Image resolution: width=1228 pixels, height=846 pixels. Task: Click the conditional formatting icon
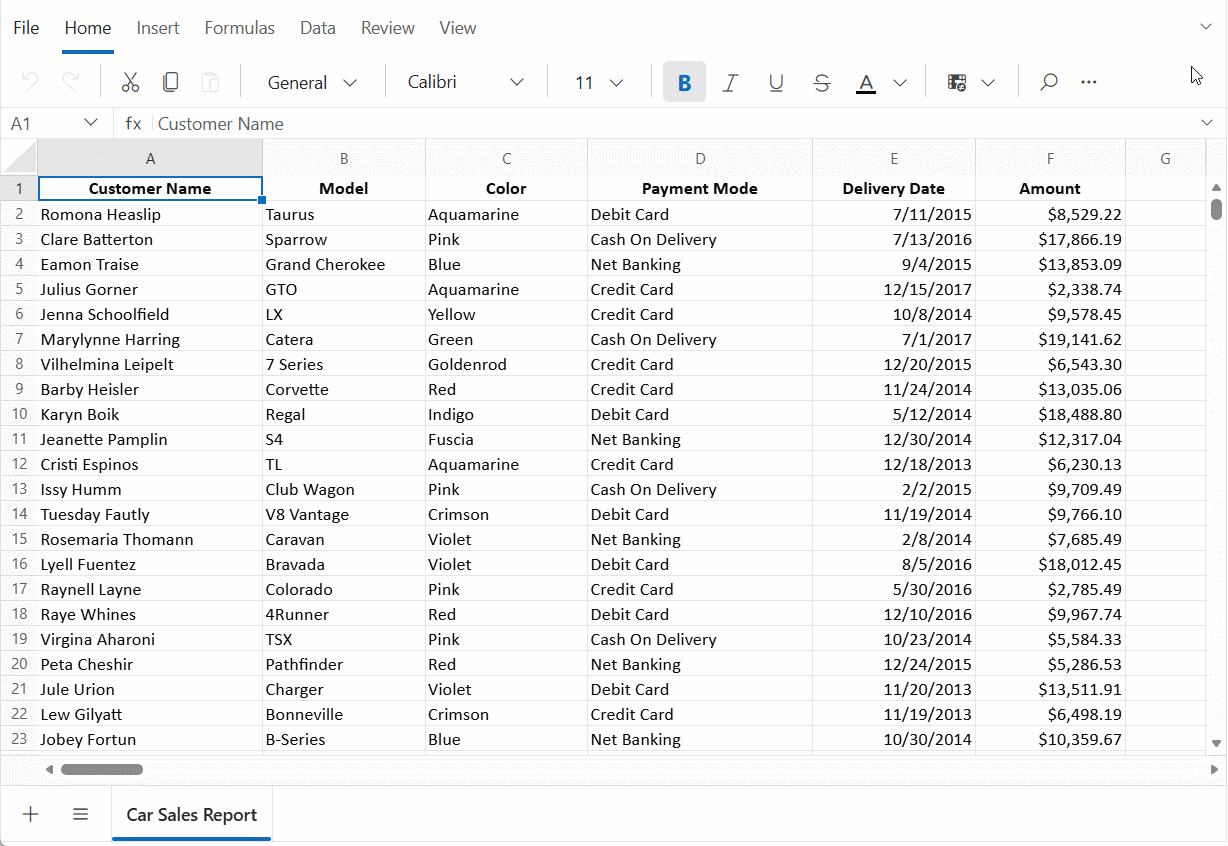tap(957, 82)
